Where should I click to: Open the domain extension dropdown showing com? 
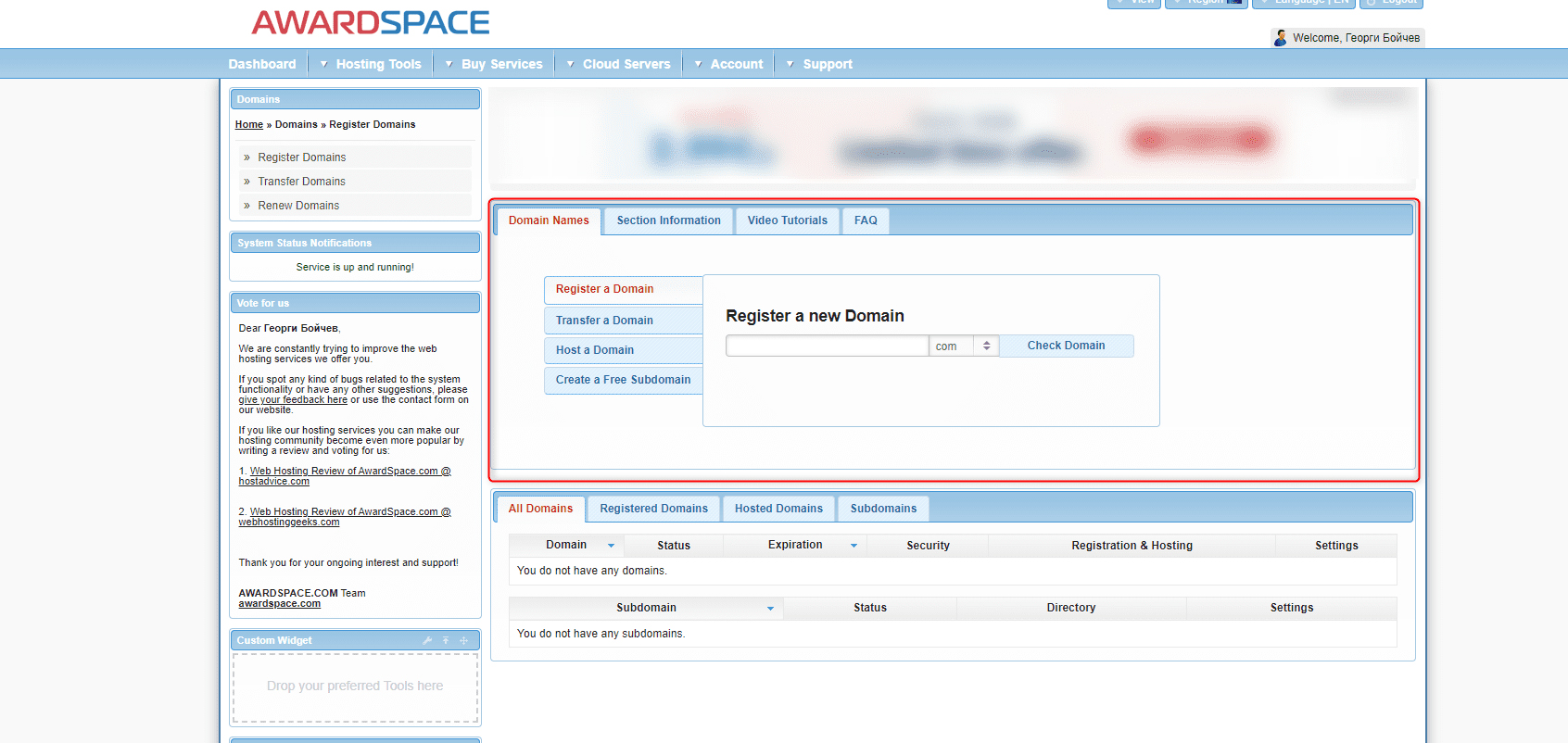964,346
